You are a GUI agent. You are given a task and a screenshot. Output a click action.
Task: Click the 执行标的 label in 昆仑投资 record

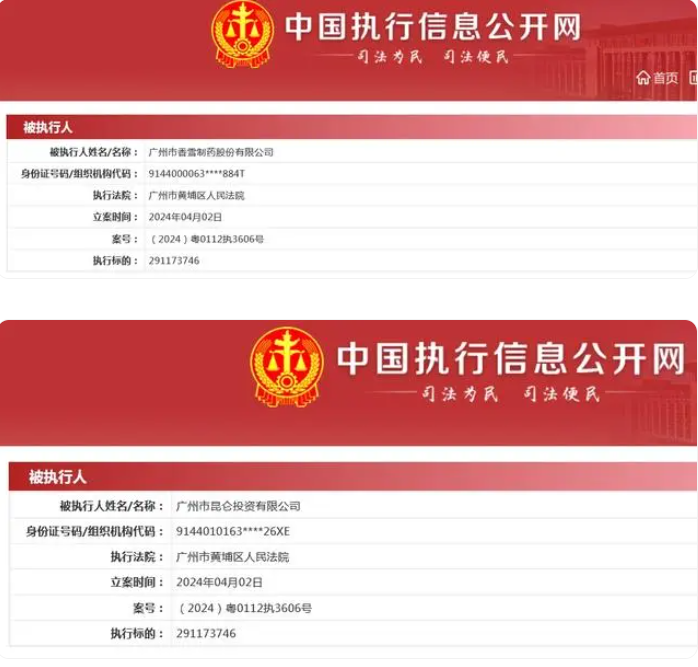pos(138,634)
